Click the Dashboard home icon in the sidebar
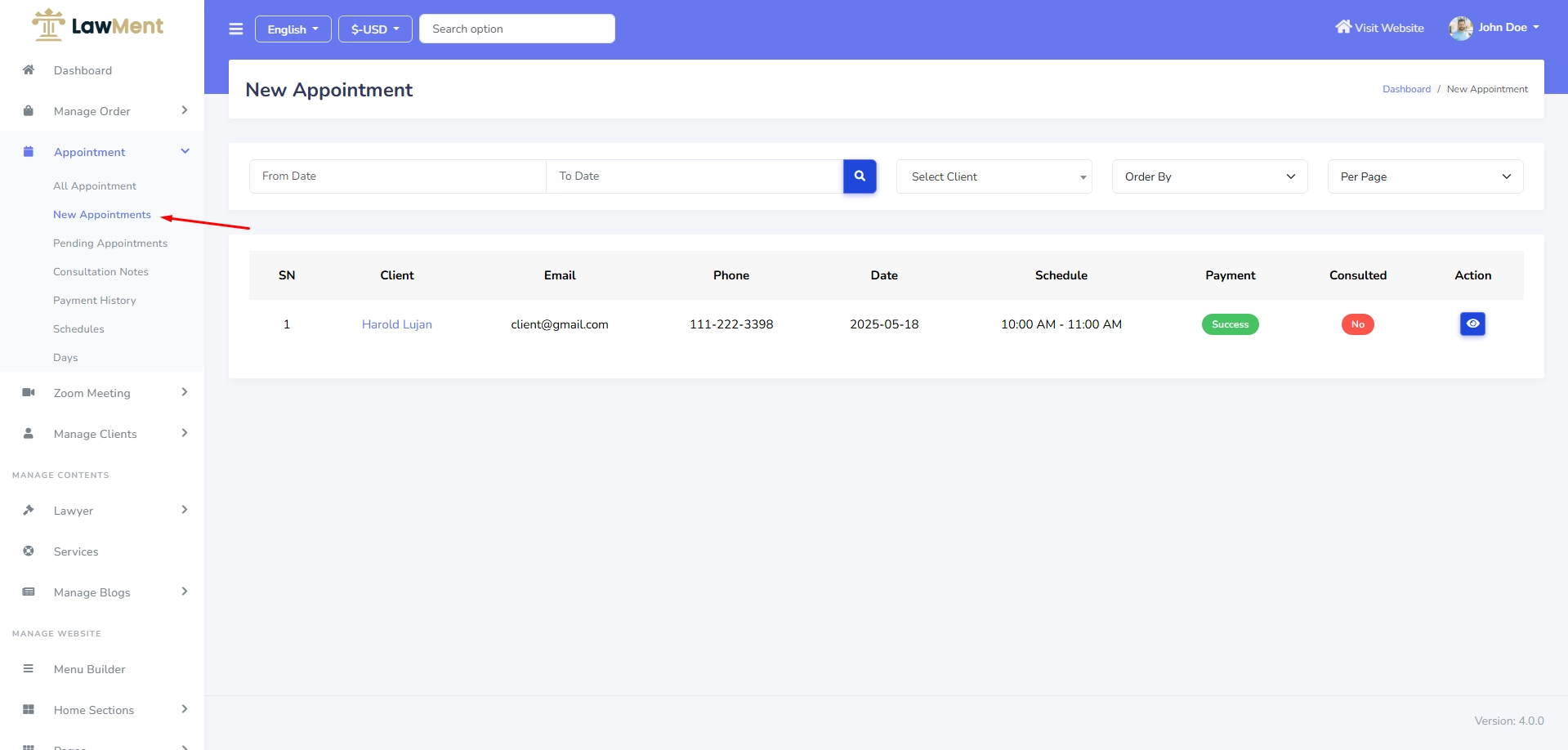This screenshot has width=1568, height=750. coord(29,69)
